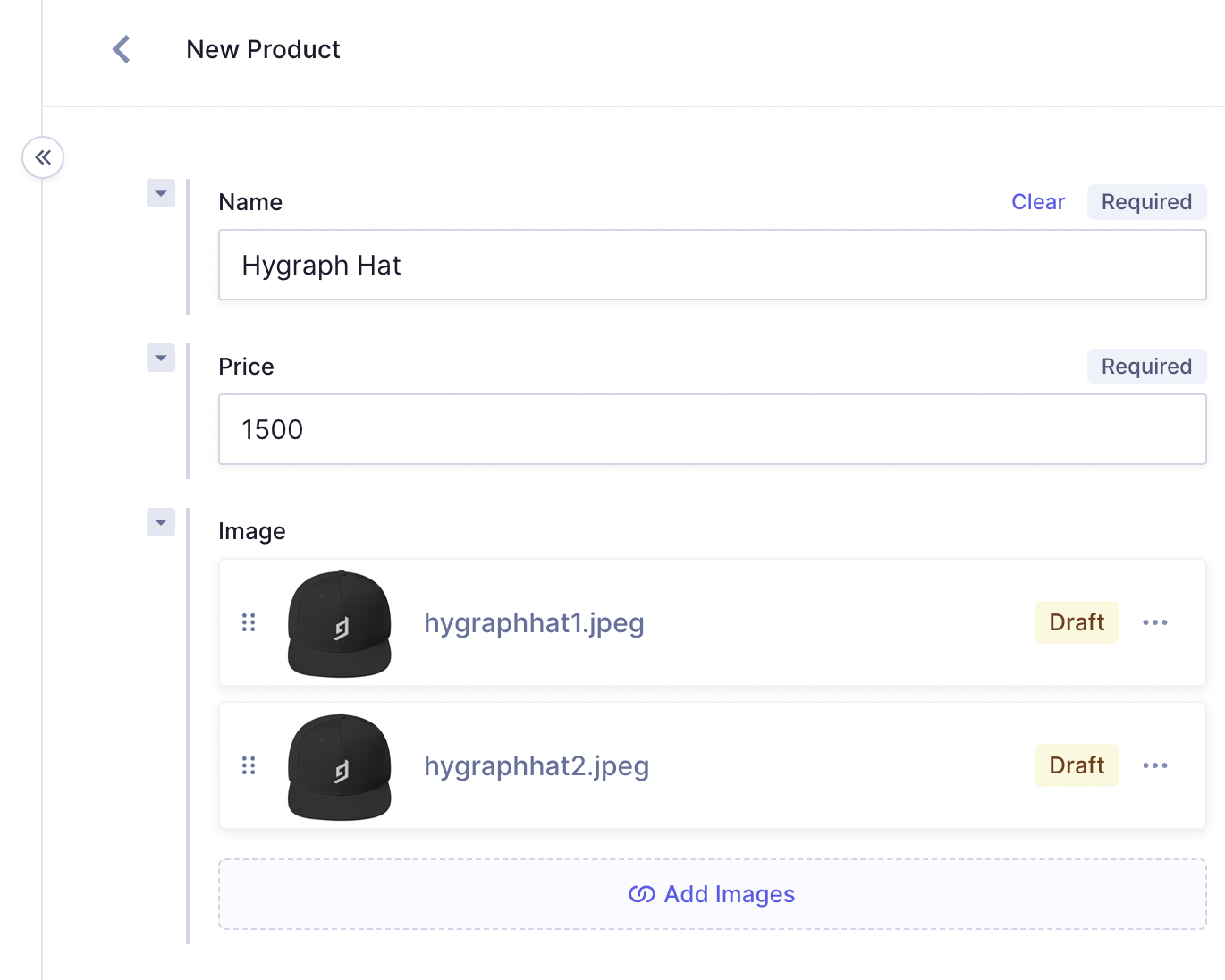Screen dimensions: 1225x980
Task: Click the link icon in Add Images
Action: (641, 894)
